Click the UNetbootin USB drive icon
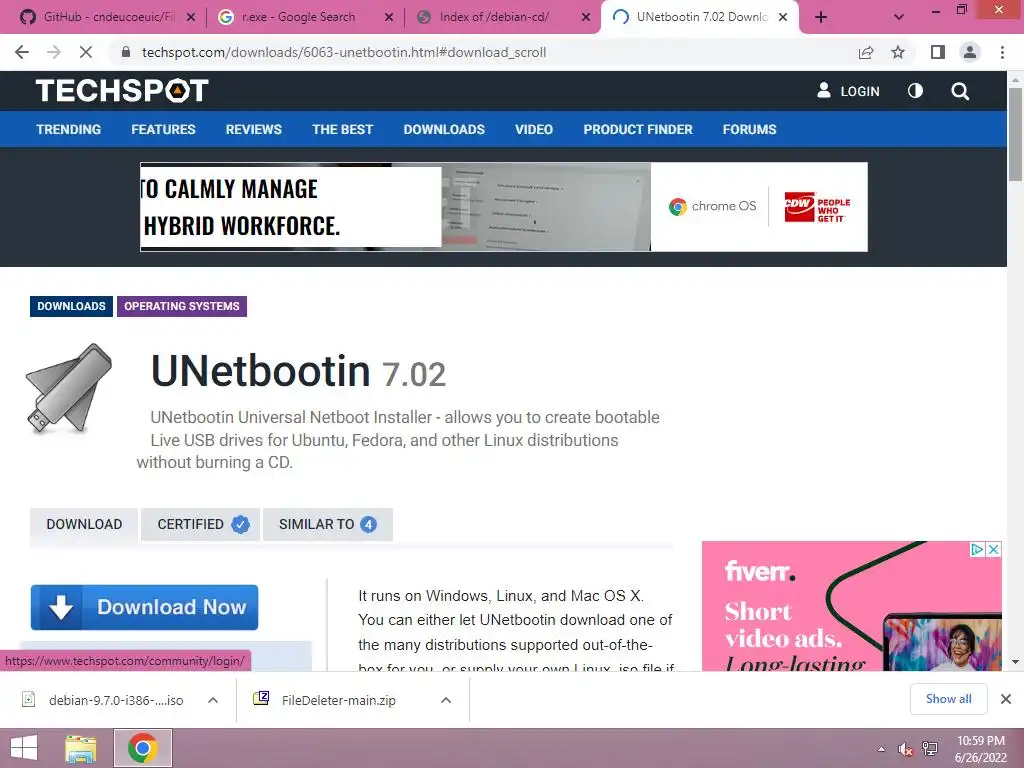1024x768 pixels. click(x=69, y=388)
